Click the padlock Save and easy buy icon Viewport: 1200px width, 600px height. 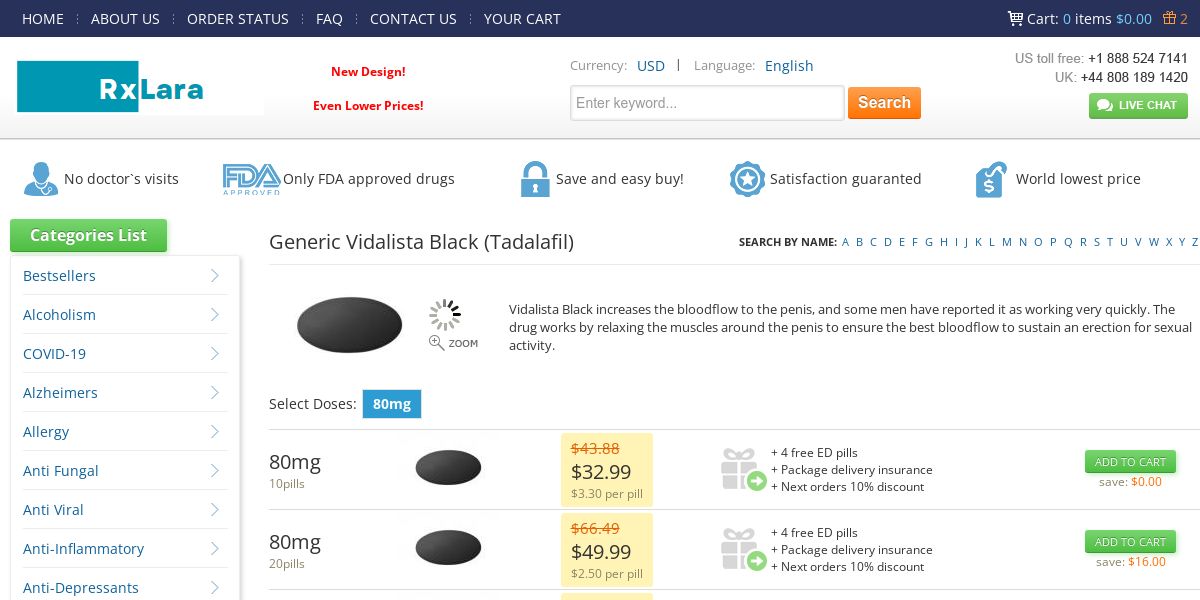pyautogui.click(x=535, y=179)
